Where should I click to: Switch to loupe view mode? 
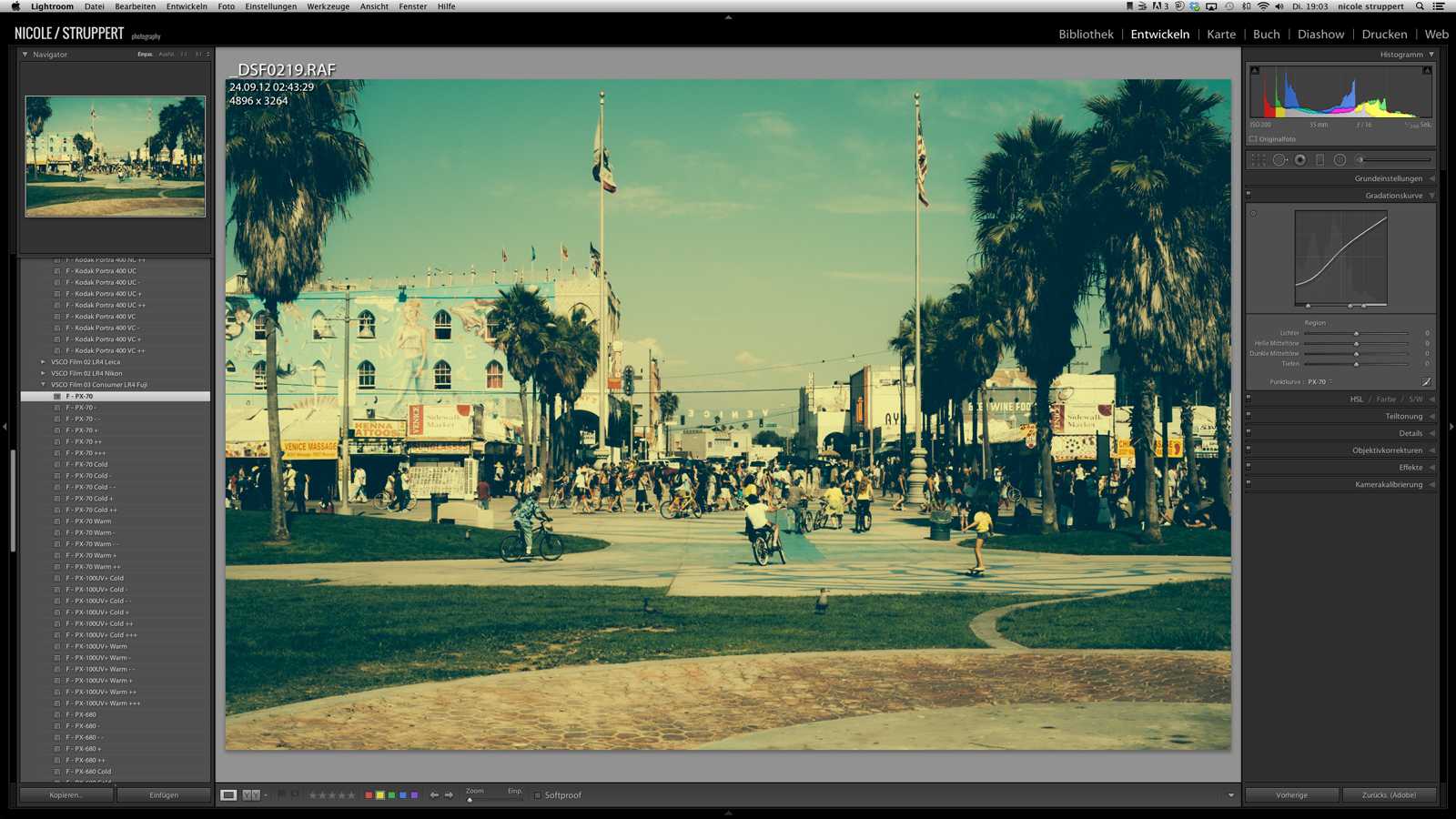(228, 795)
